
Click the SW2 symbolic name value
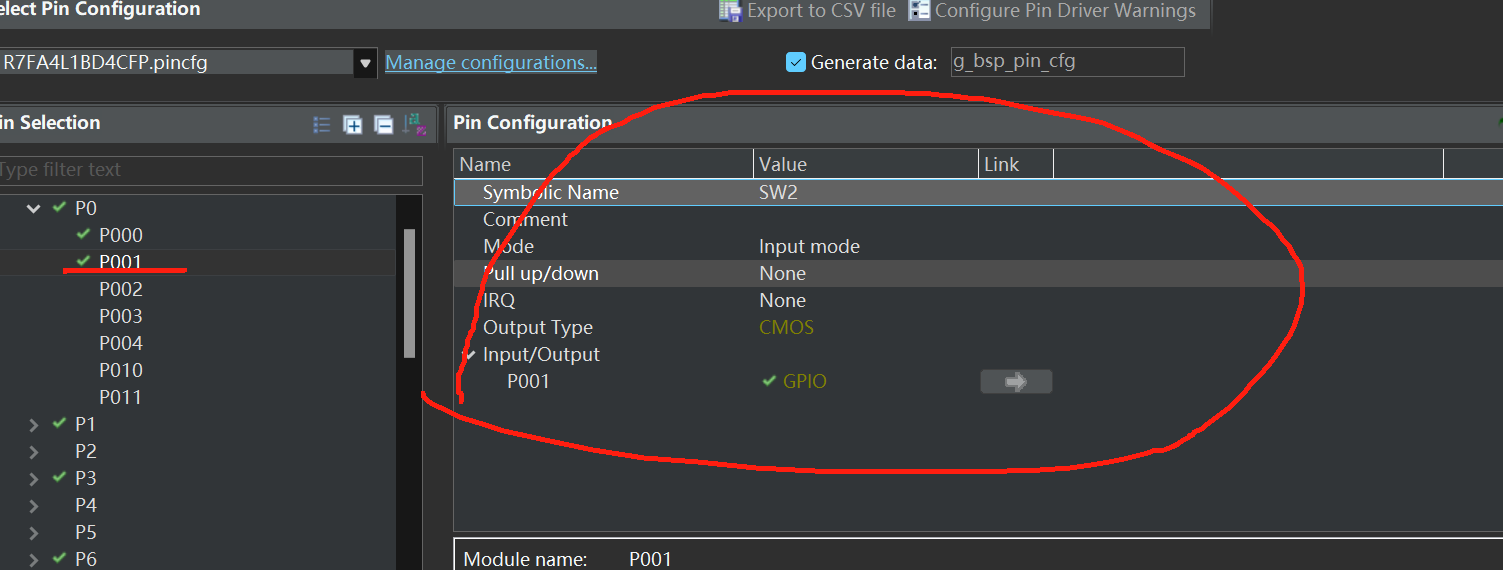[778, 192]
